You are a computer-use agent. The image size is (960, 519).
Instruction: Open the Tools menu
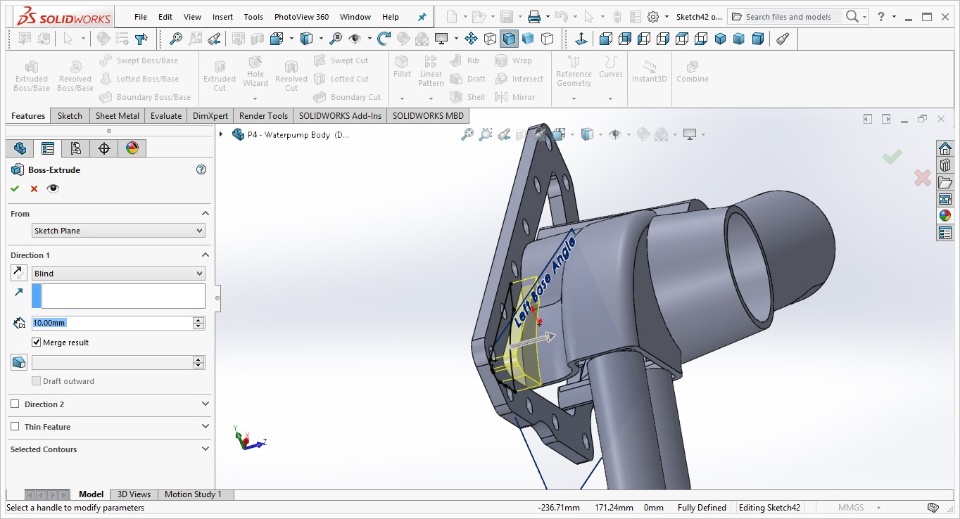[253, 17]
